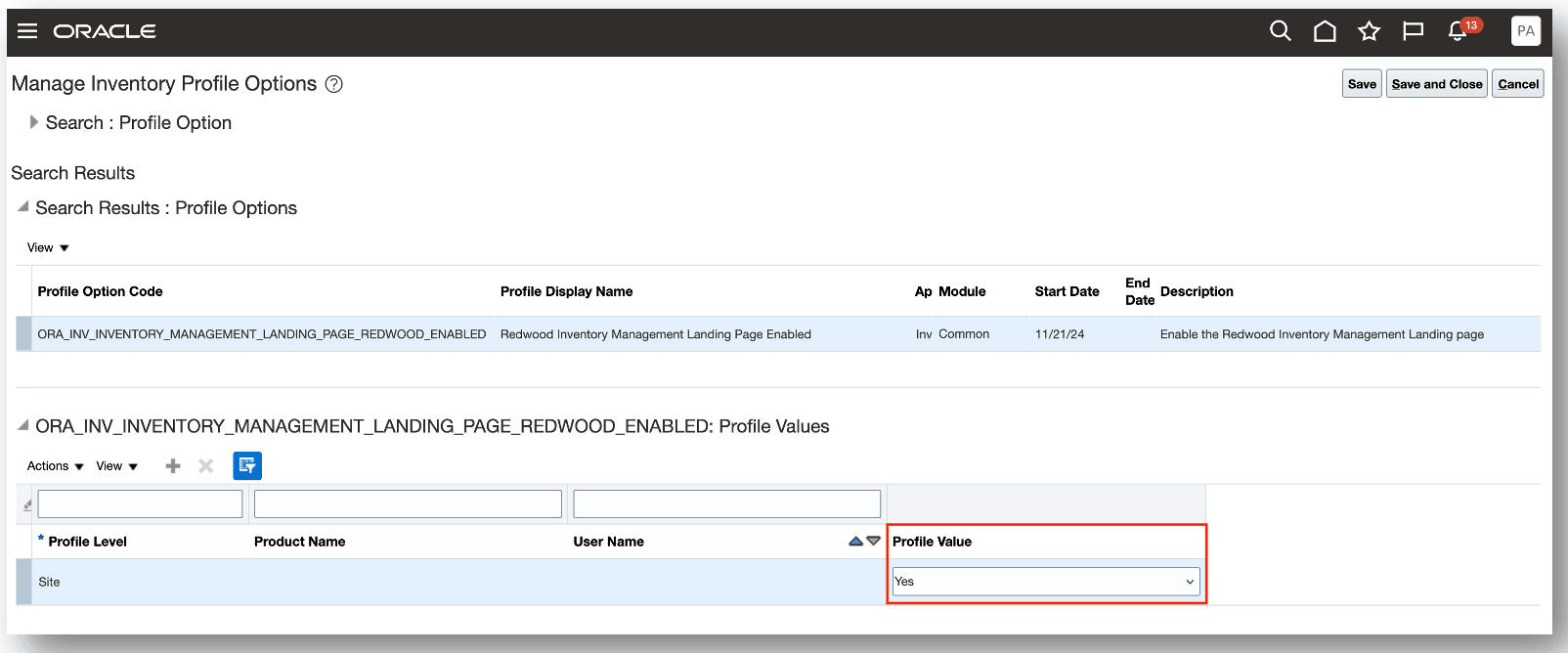This screenshot has width=1568, height=653.
Task: Click the Ap column header
Action: [923, 291]
